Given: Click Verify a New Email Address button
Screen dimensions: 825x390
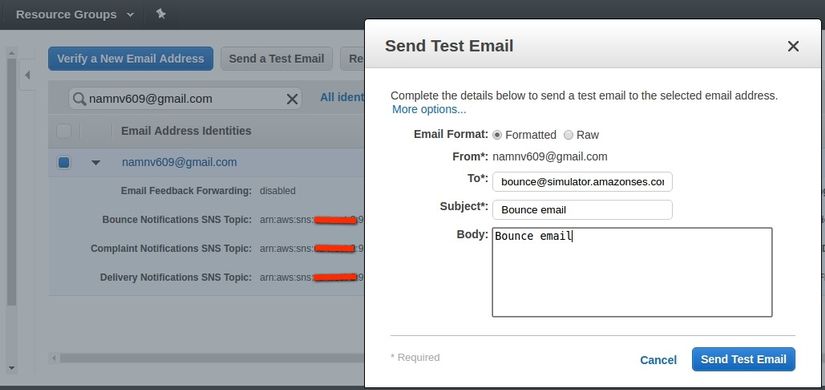Looking at the screenshot, I should pos(130,58).
